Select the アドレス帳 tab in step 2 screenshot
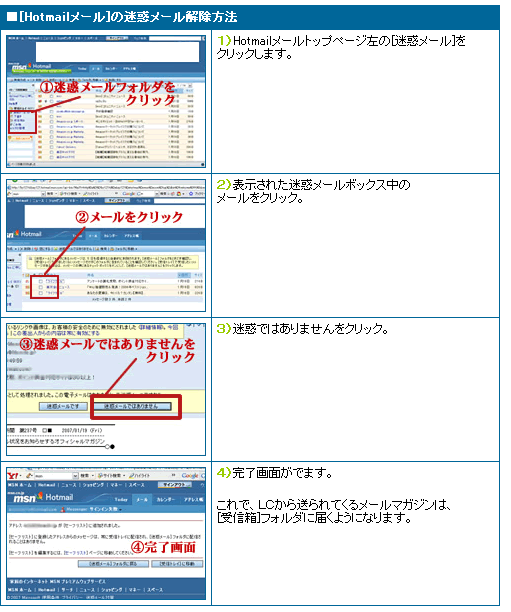511x612 pixels. pos(131,236)
